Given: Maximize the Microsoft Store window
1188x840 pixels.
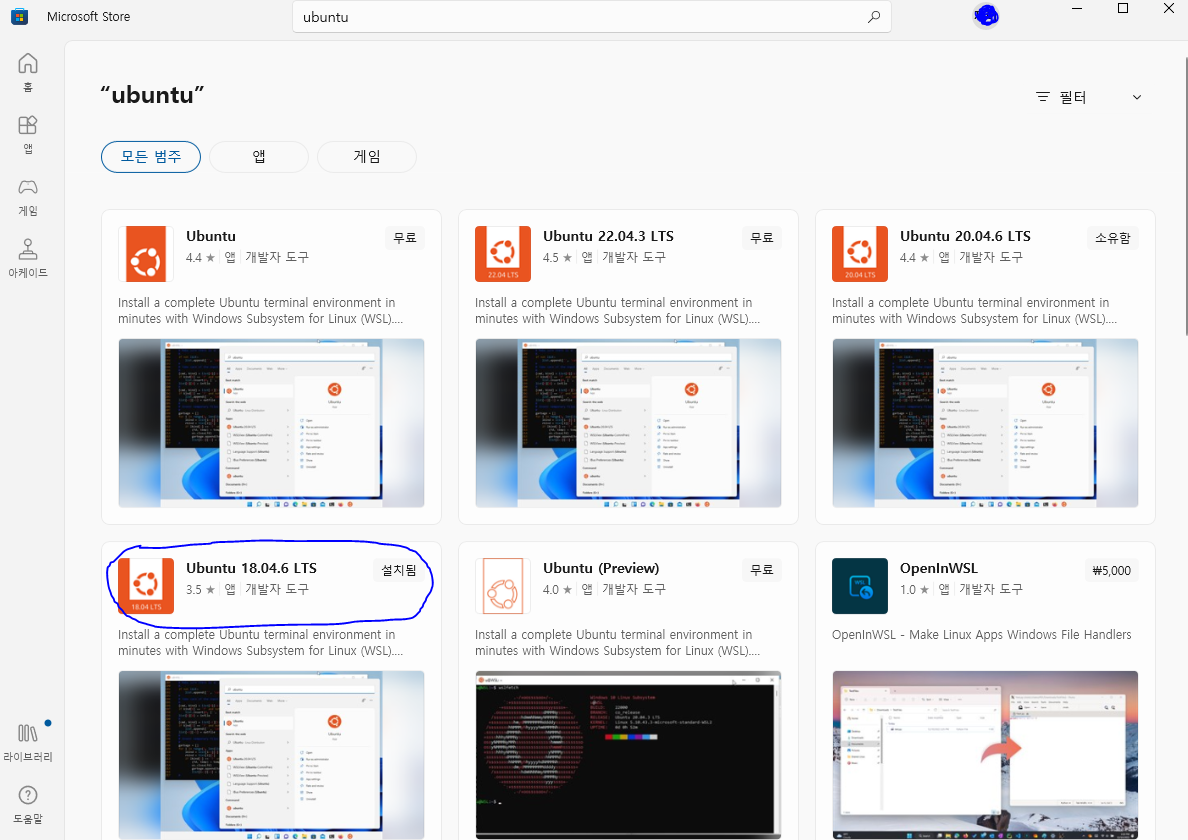Looking at the screenshot, I should [x=1123, y=8].
